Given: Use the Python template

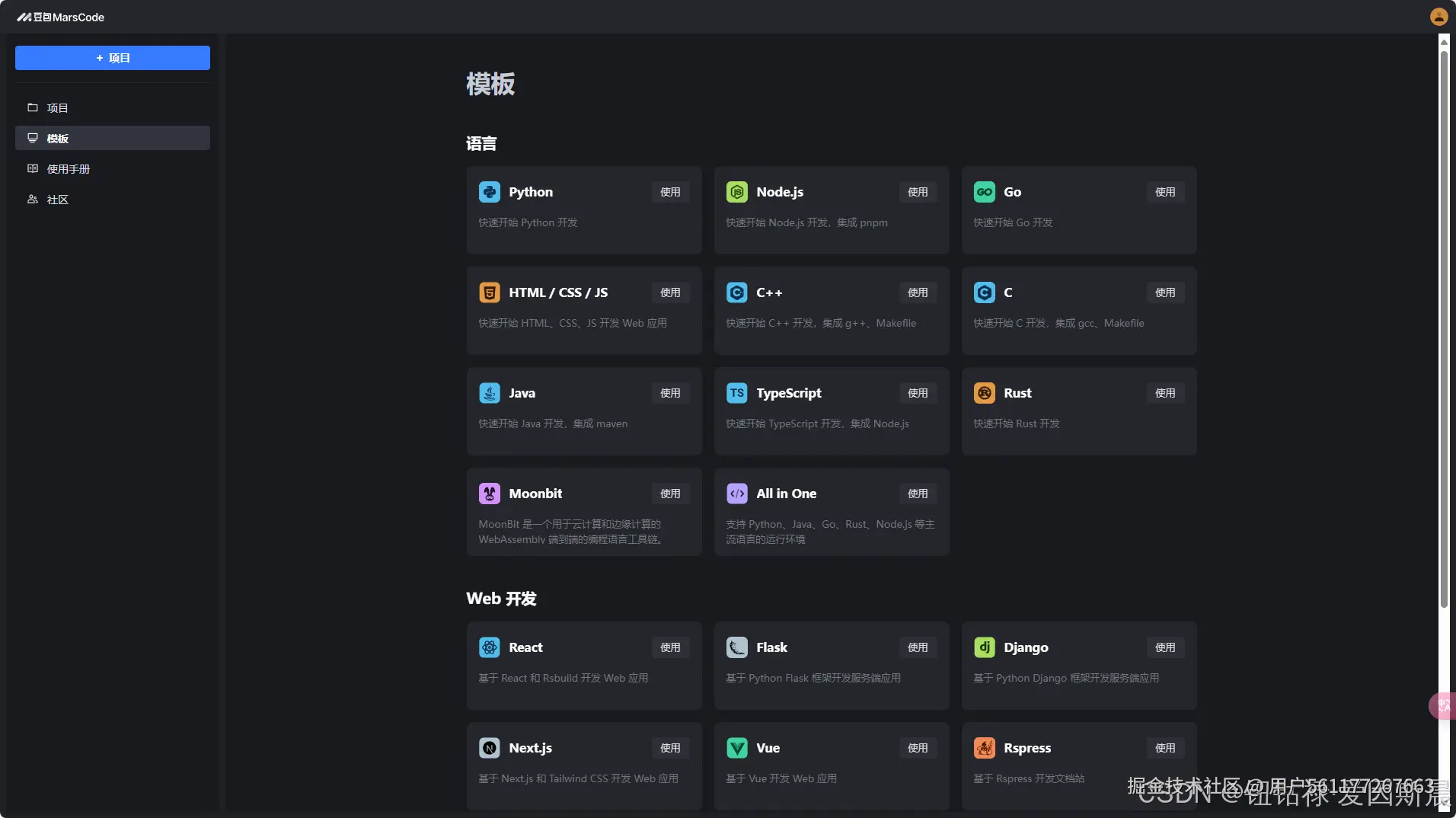Looking at the screenshot, I should [x=670, y=192].
